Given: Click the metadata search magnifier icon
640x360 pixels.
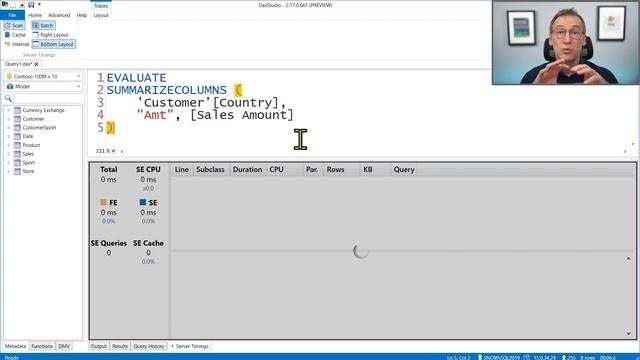Looking at the screenshot, I should [8, 98].
